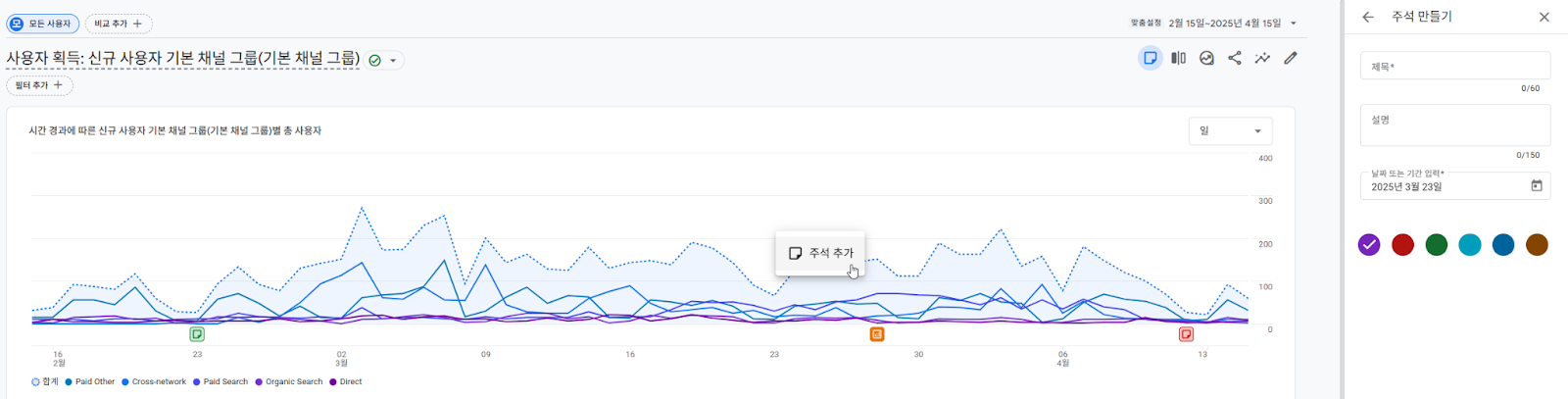Close the 주석 만들기 panel

tap(1544, 17)
